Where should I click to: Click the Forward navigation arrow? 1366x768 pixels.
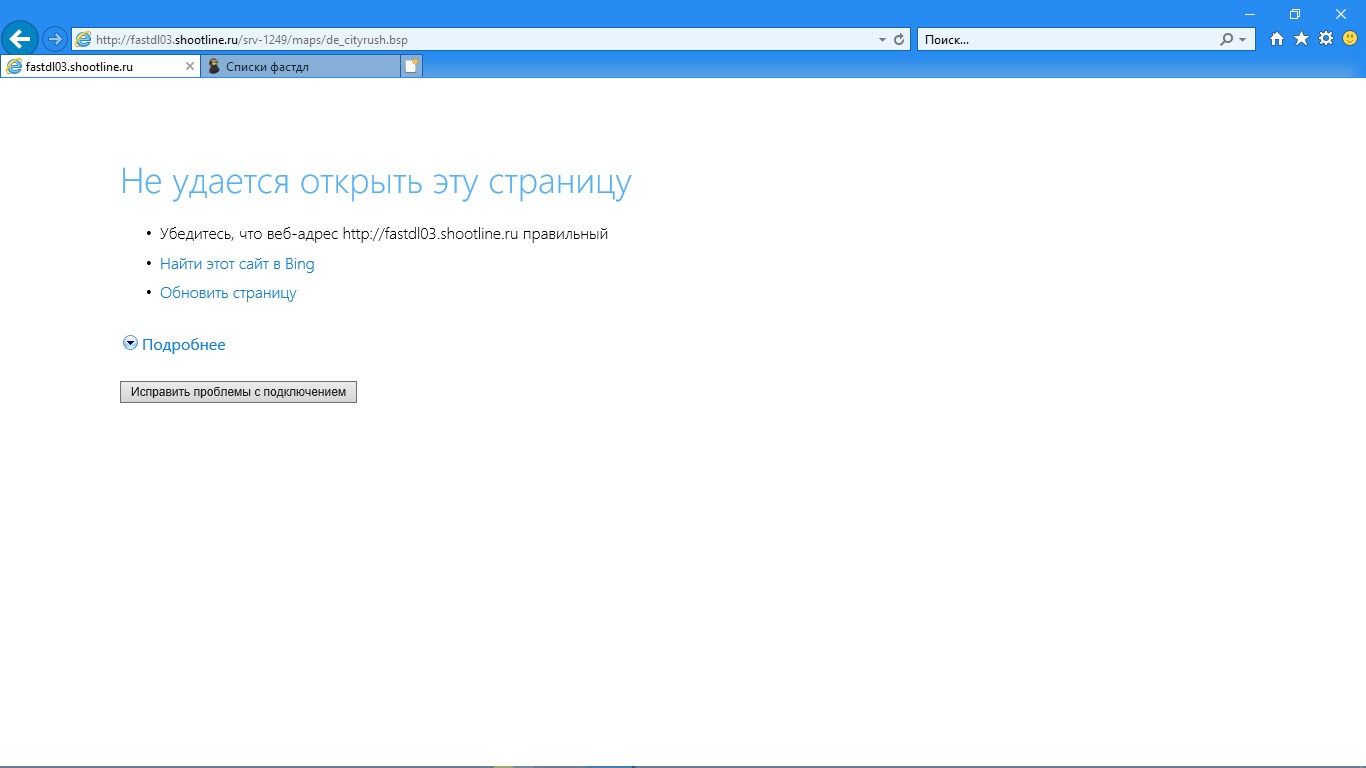point(55,40)
